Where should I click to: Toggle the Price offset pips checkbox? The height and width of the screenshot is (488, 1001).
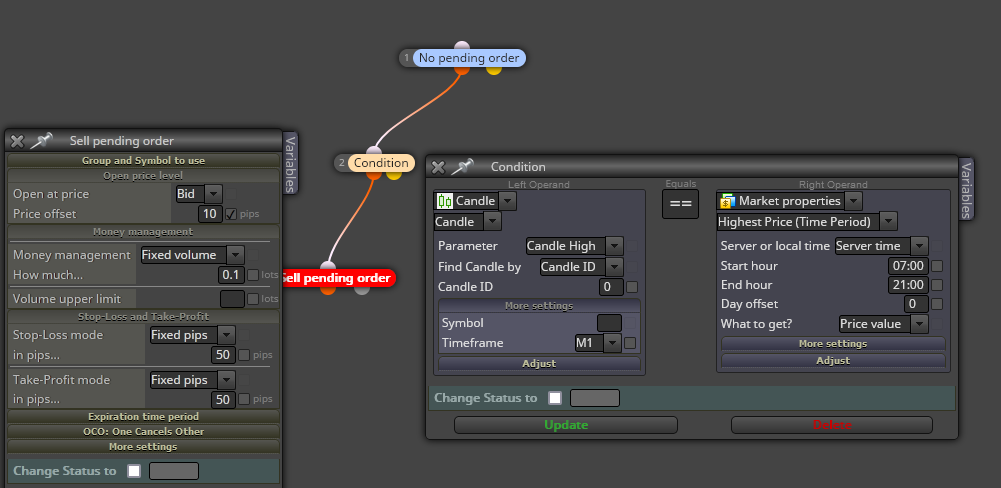point(232,214)
